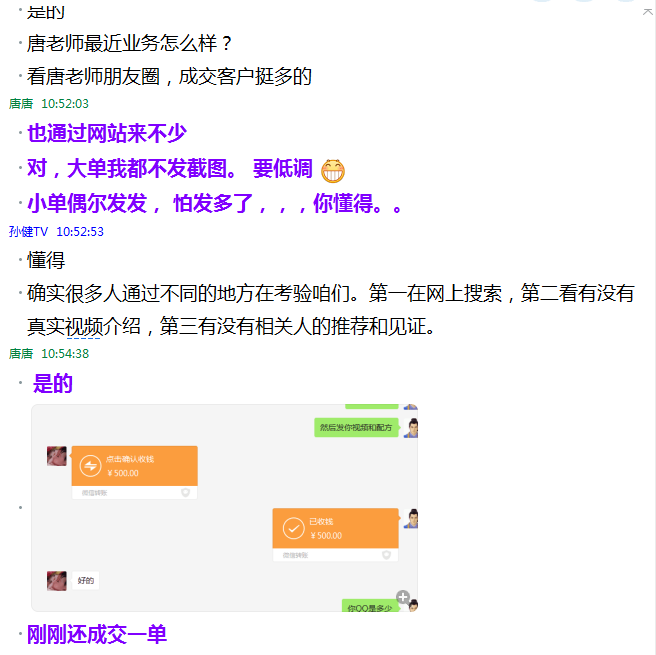Open the embedded WeChat transfer screenshot
This screenshot has width=656, height=655.
(225, 508)
